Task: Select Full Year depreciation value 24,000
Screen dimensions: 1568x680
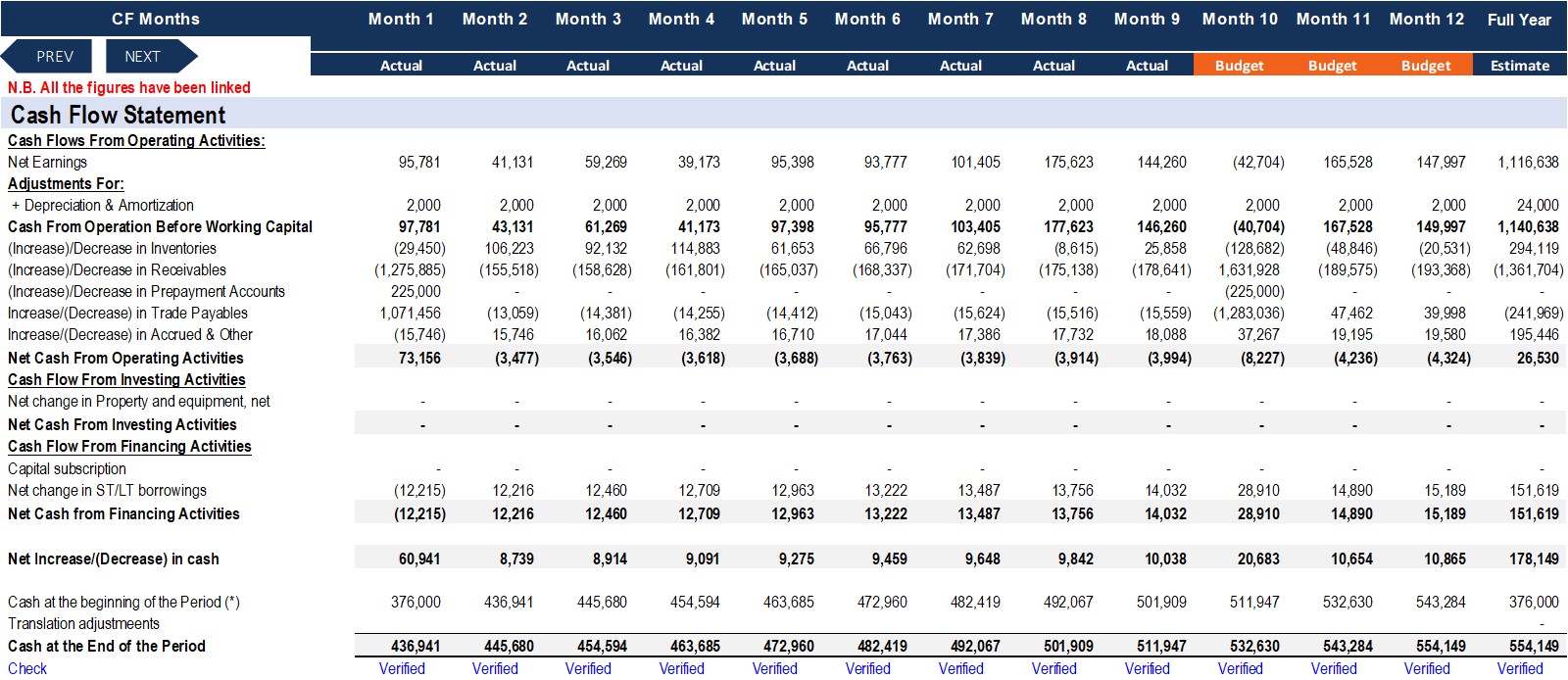Action: [1538, 205]
